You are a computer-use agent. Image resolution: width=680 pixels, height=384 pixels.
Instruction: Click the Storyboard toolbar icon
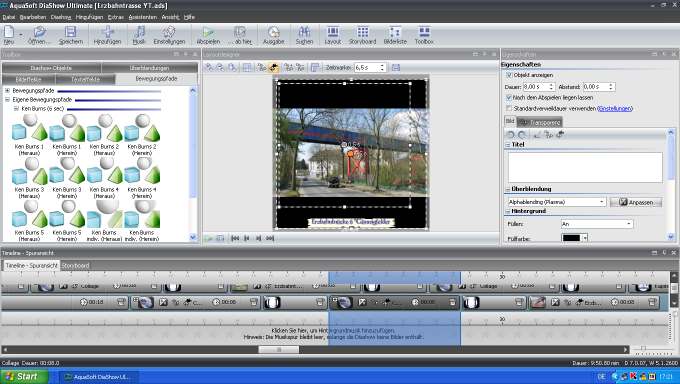click(x=363, y=34)
